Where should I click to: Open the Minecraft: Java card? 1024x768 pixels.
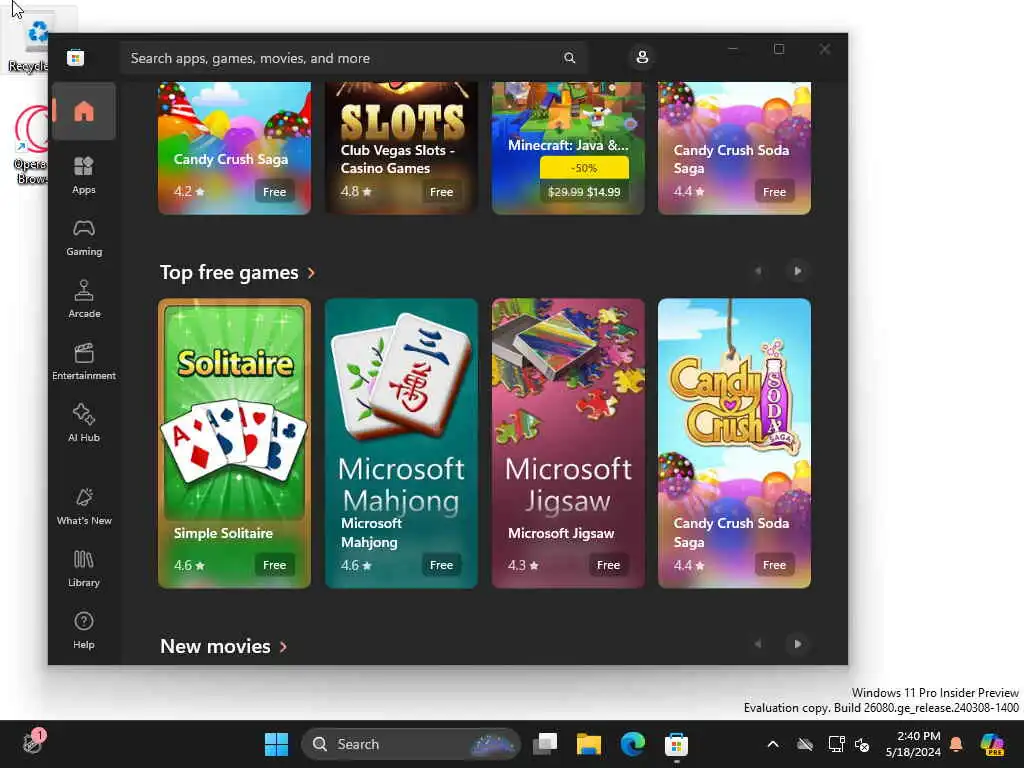[x=568, y=148]
